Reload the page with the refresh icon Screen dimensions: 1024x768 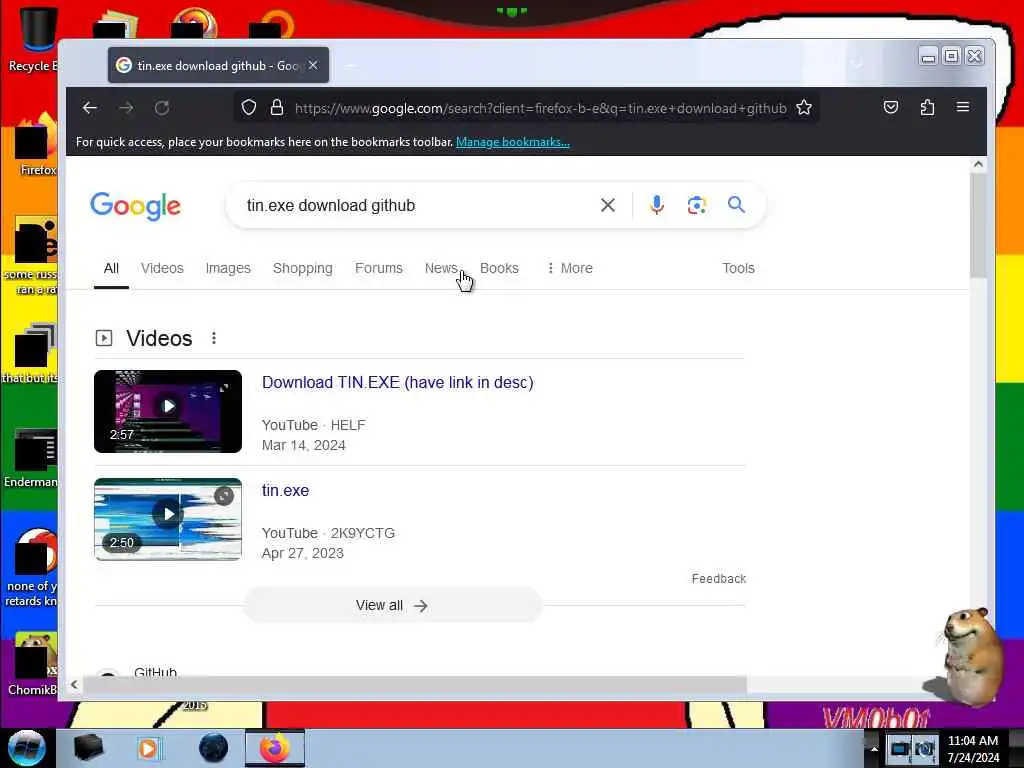[x=162, y=108]
